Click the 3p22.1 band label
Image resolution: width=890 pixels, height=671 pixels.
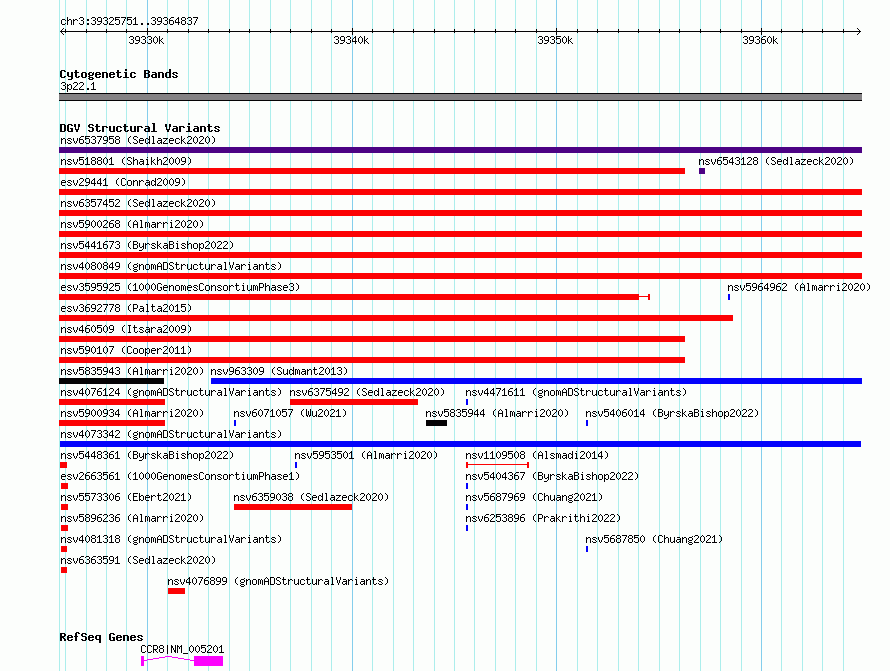click(x=78, y=86)
